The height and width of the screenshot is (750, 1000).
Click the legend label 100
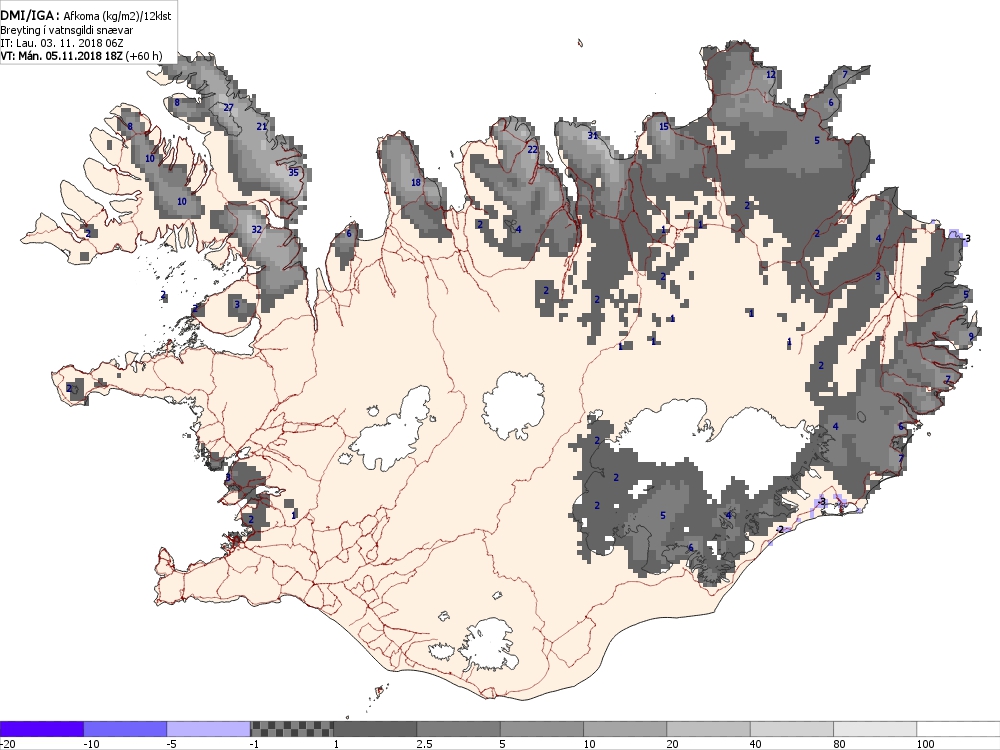click(925, 744)
